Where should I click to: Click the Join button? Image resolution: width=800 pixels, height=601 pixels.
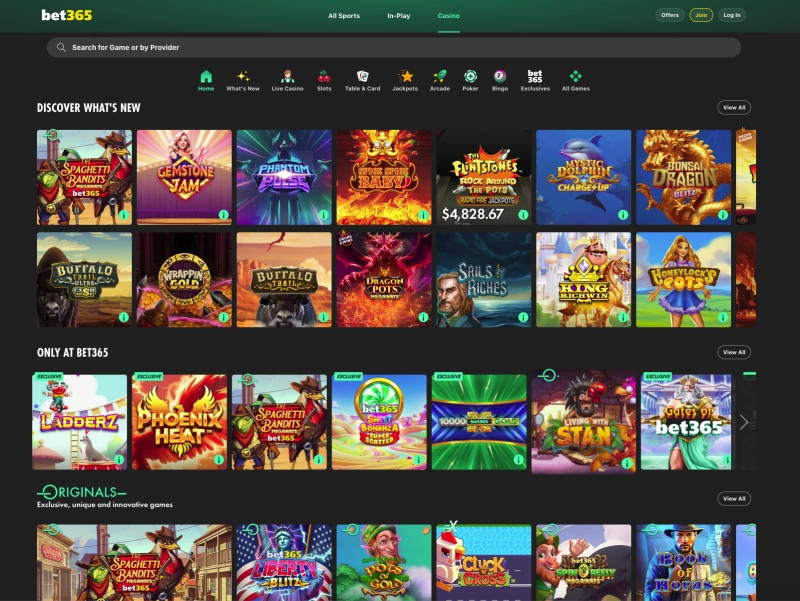click(x=701, y=15)
